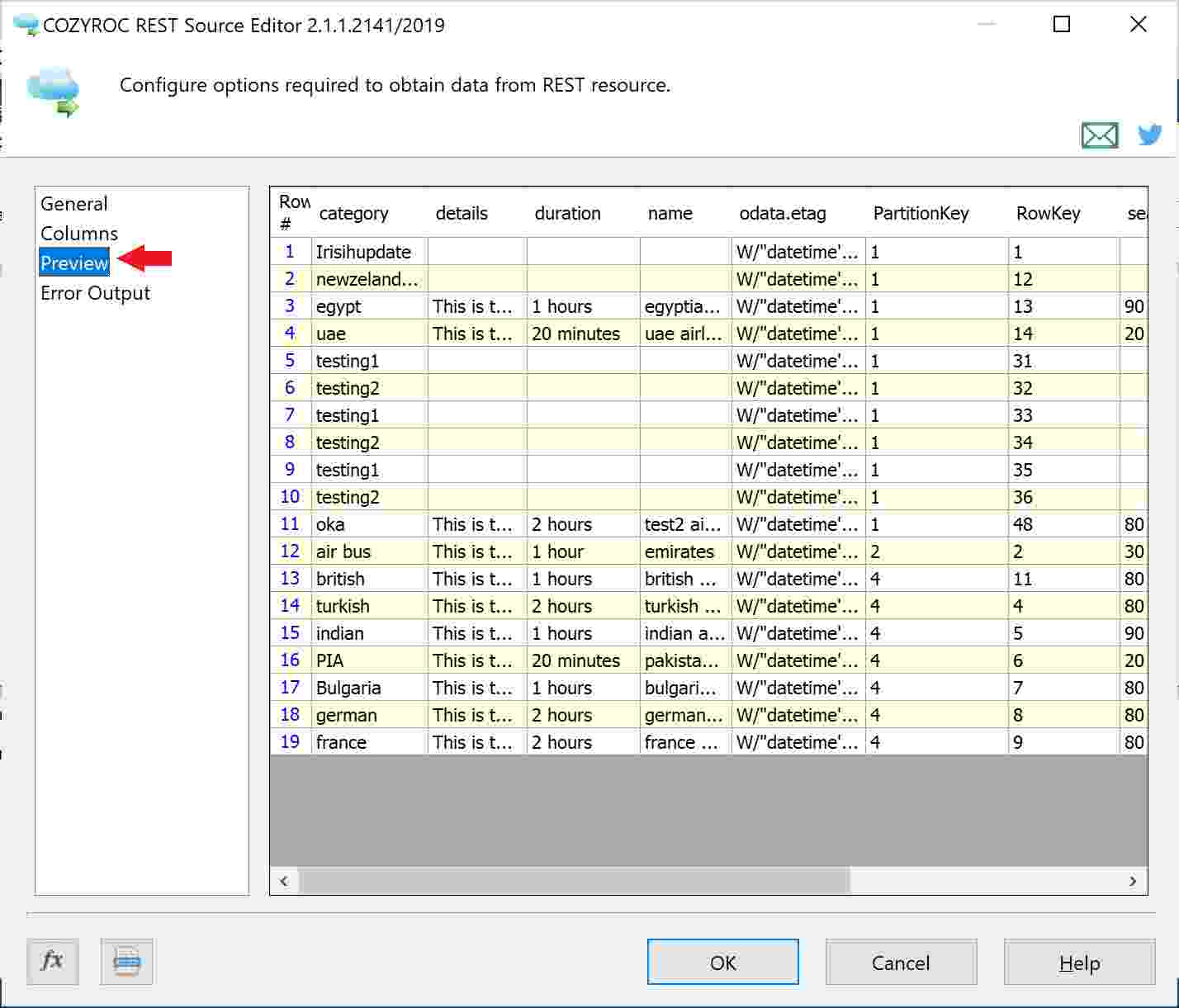Select the france category cell
The height and width of the screenshot is (1008, 1179).
(x=369, y=742)
